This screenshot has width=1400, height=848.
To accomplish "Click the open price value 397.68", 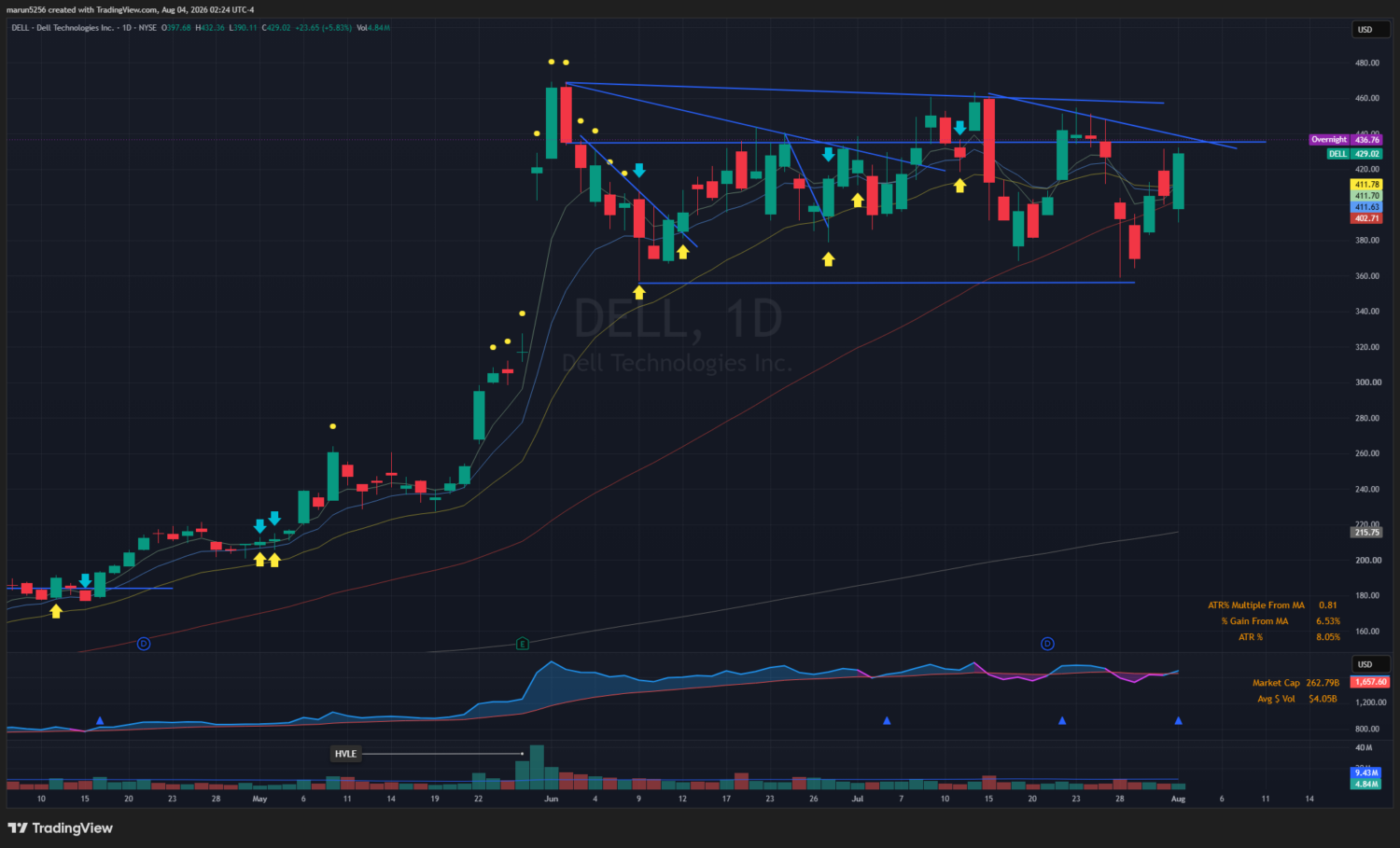I will pyautogui.click(x=178, y=28).
